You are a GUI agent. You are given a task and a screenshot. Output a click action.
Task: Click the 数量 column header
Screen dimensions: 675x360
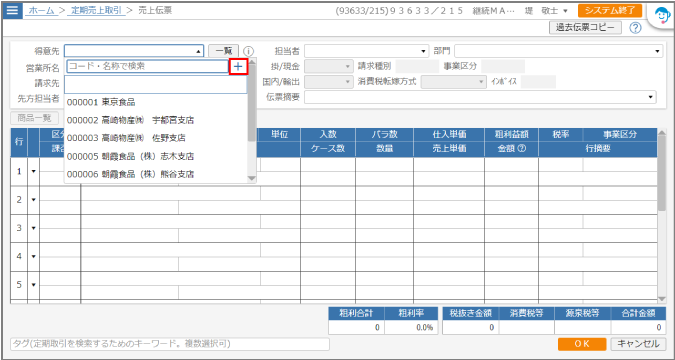click(384, 149)
